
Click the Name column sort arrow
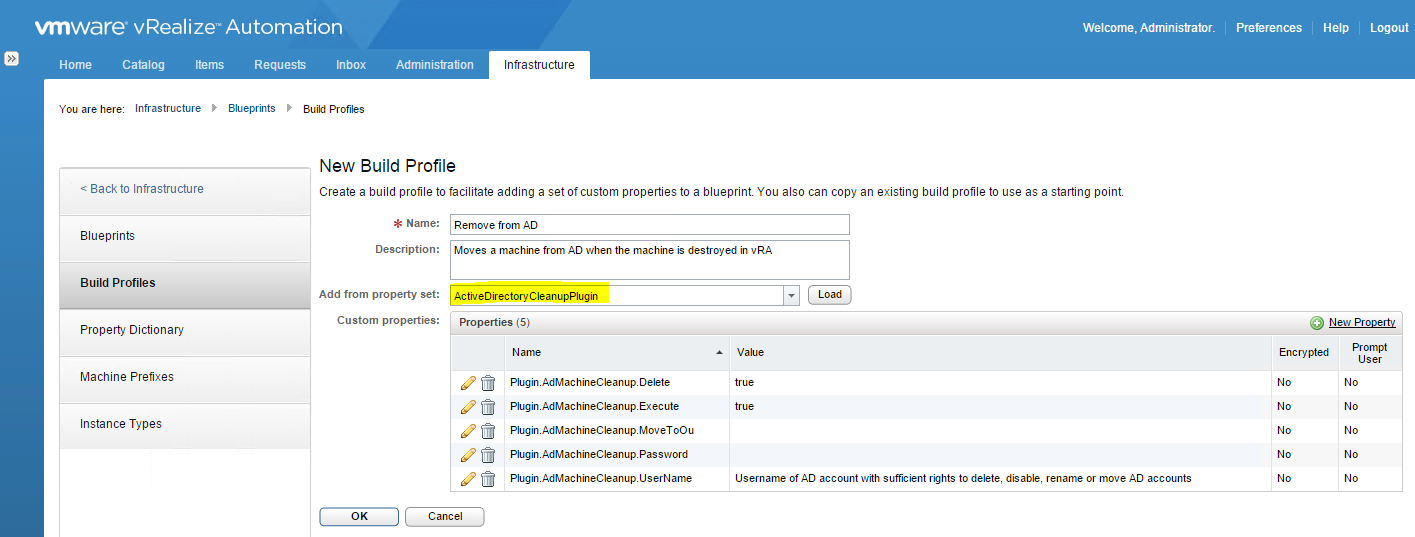(720, 353)
